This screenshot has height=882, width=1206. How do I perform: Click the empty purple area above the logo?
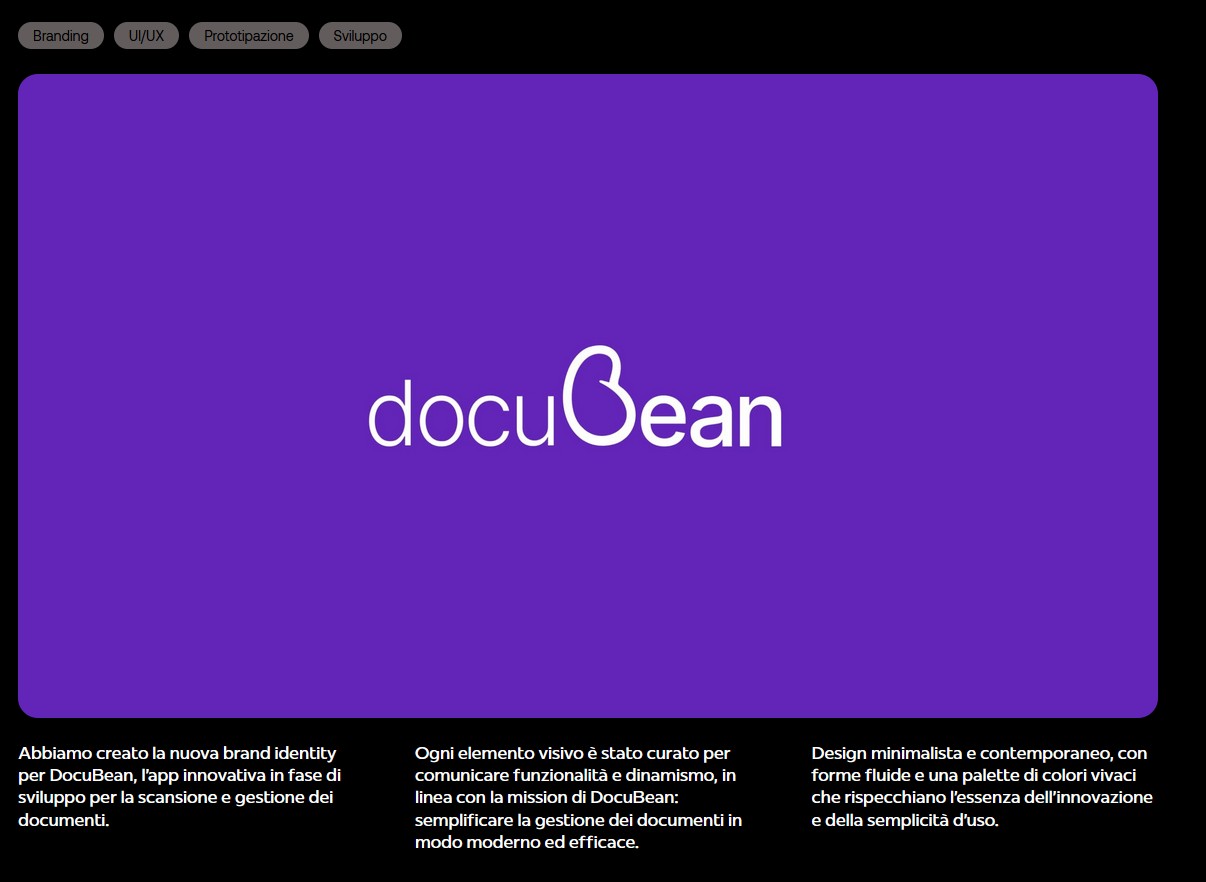pos(588,200)
